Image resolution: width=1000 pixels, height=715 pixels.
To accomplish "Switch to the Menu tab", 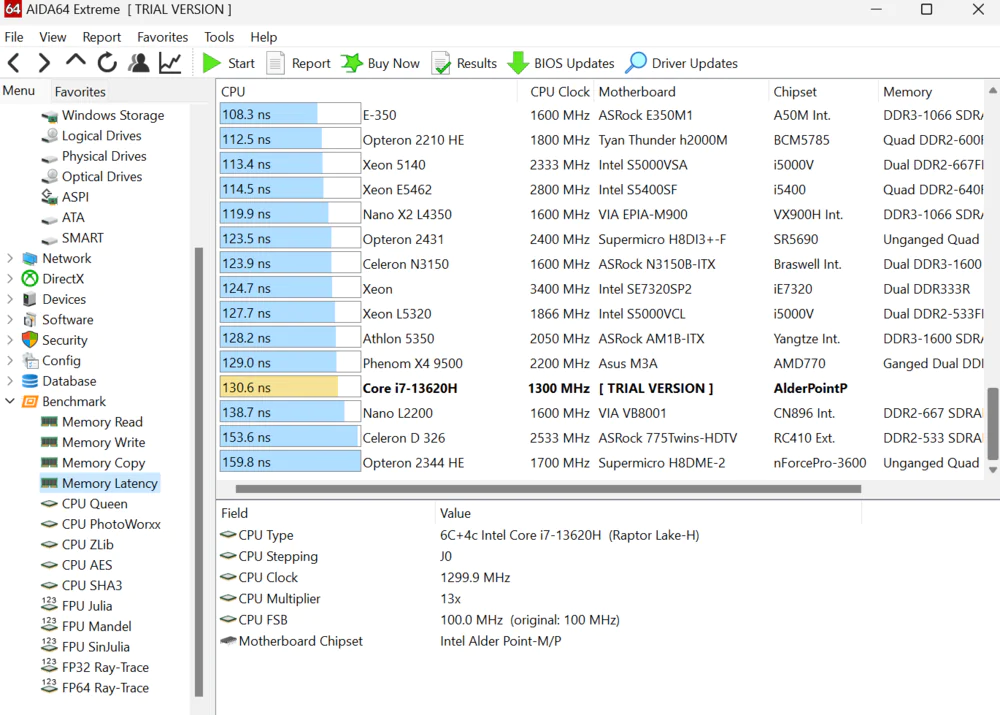I will [19, 91].
